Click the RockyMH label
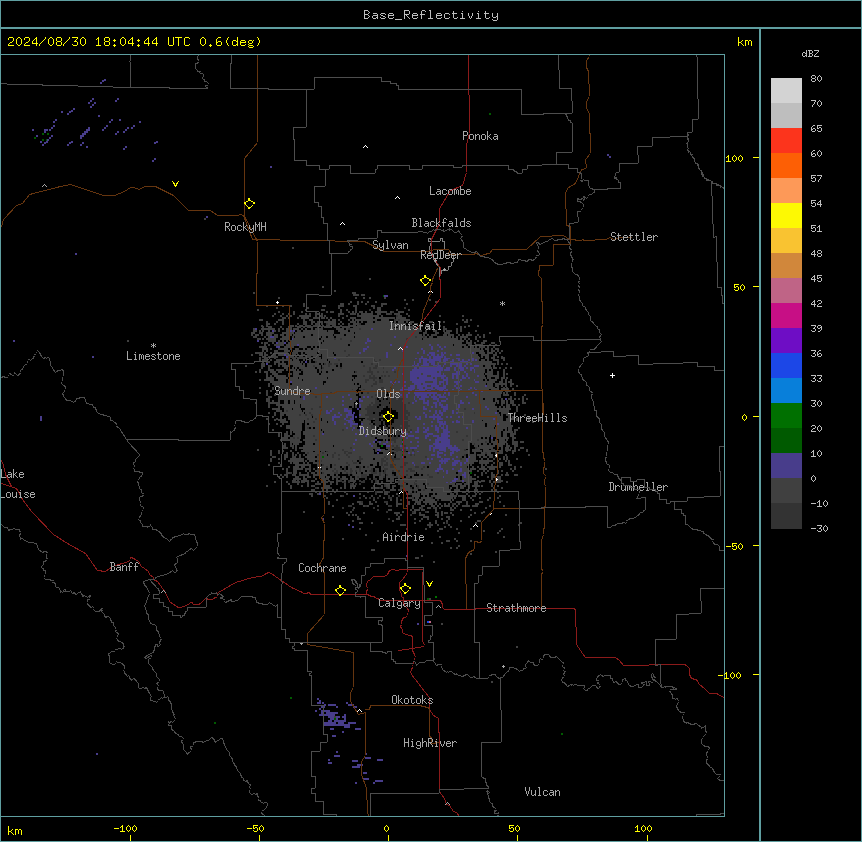The image size is (862, 842). click(x=245, y=227)
